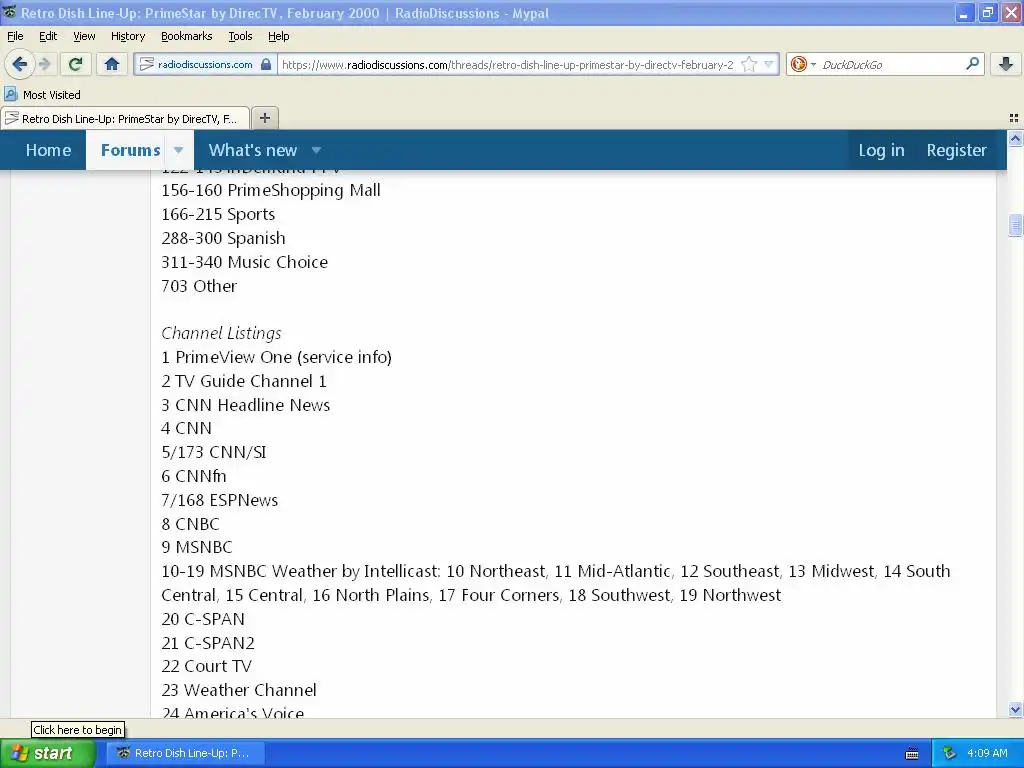Click the address bar URL field
The height and width of the screenshot is (768, 1024).
click(507, 65)
